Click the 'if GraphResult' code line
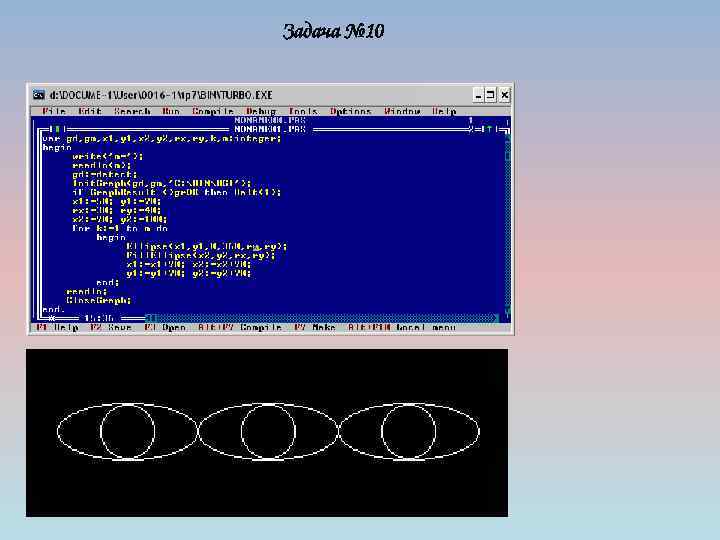 click(x=177, y=192)
